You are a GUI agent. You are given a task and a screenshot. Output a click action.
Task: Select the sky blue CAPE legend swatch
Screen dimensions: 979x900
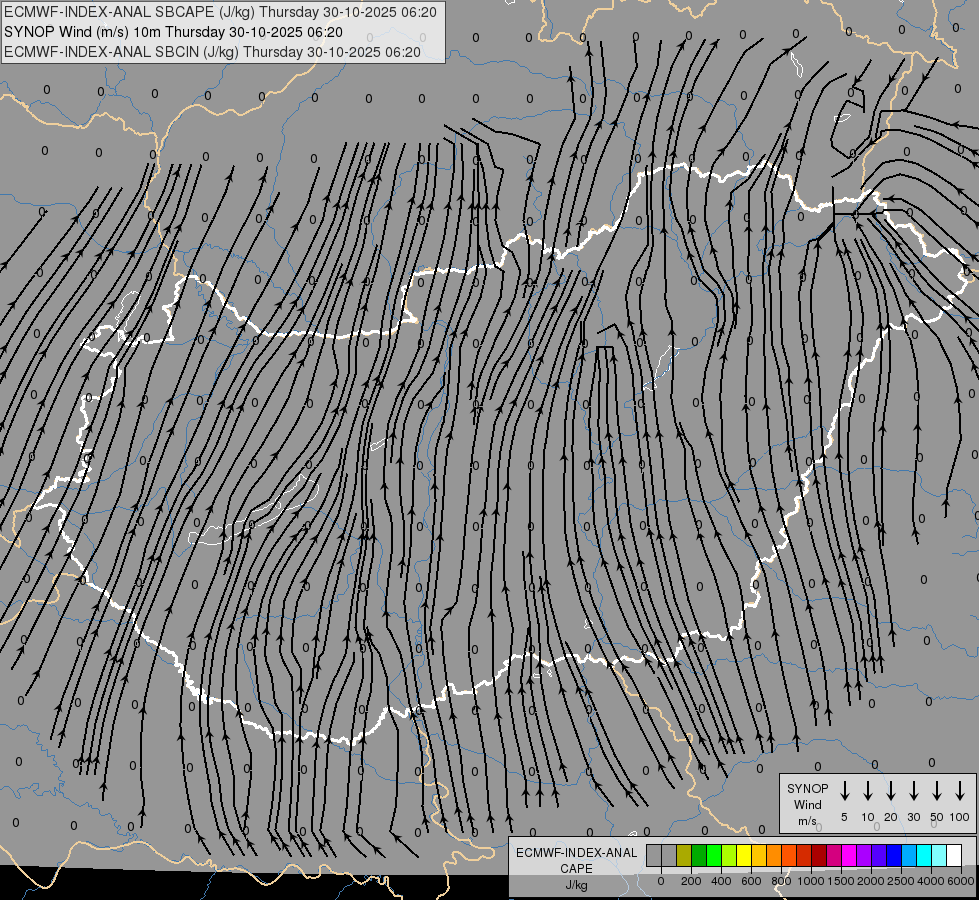[x=908, y=855]
